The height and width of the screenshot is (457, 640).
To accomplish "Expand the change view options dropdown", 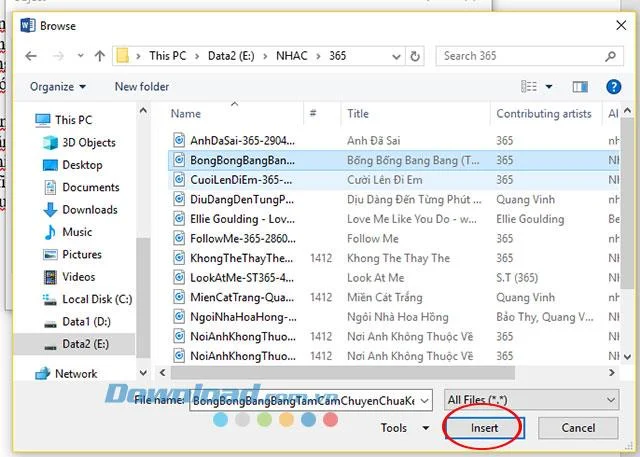I will tap(550, 87).
